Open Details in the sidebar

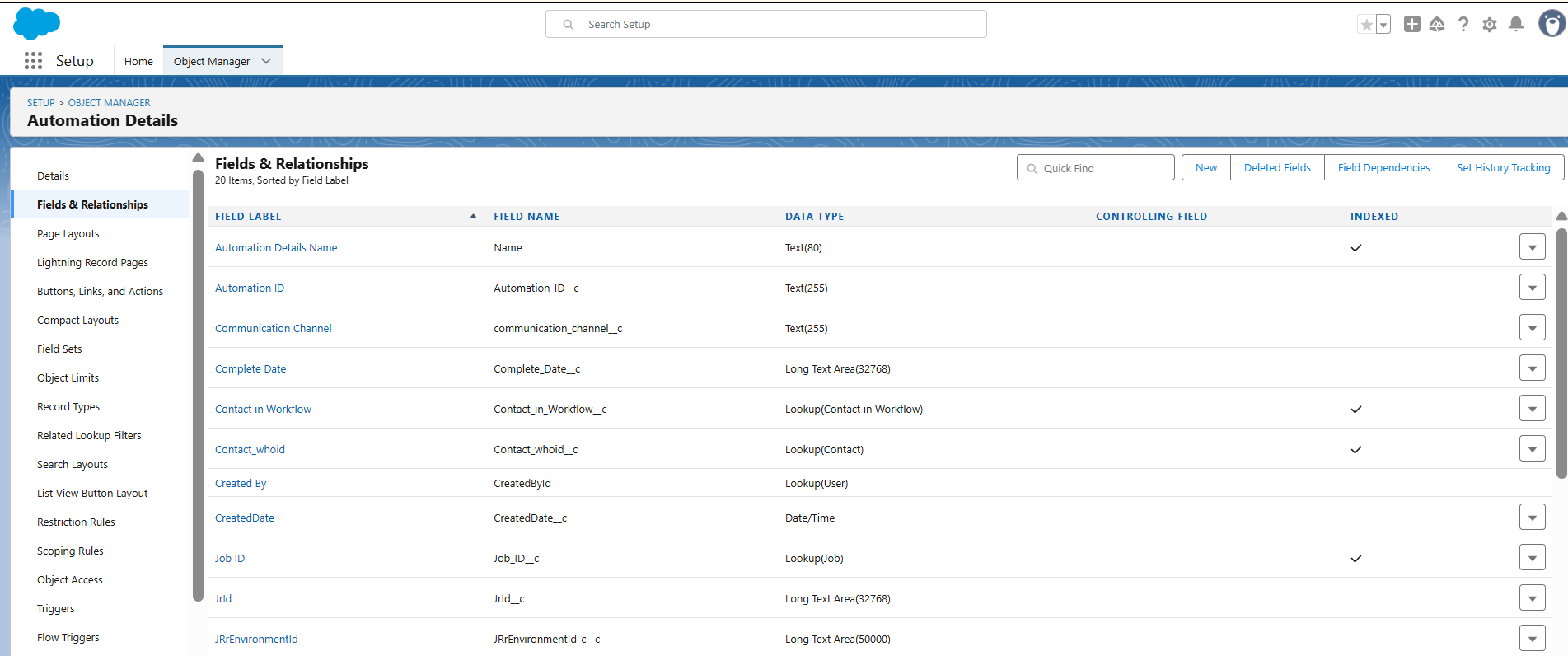(x=53, y=176)
